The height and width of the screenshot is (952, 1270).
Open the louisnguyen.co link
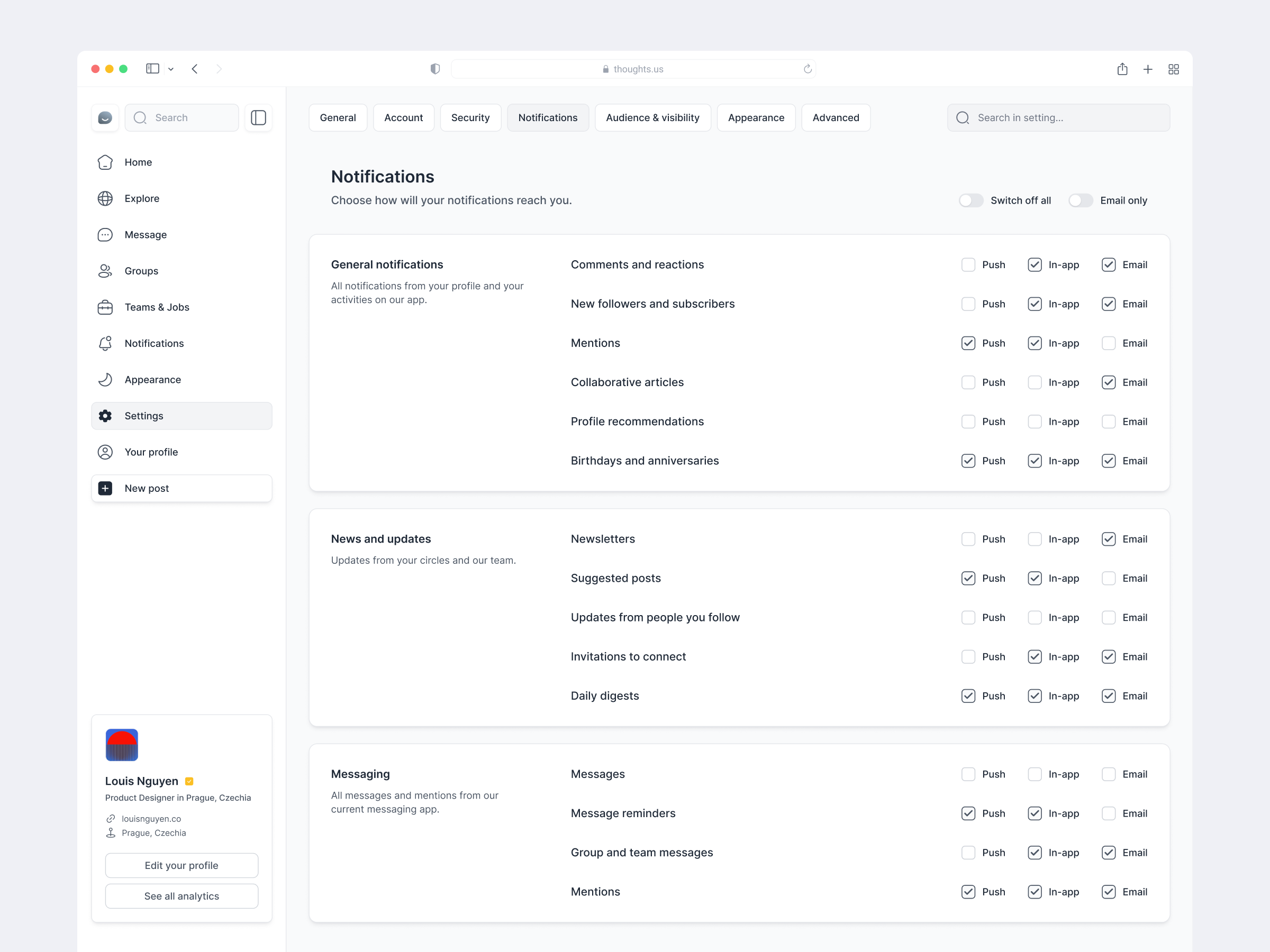(x=150, y=818)
